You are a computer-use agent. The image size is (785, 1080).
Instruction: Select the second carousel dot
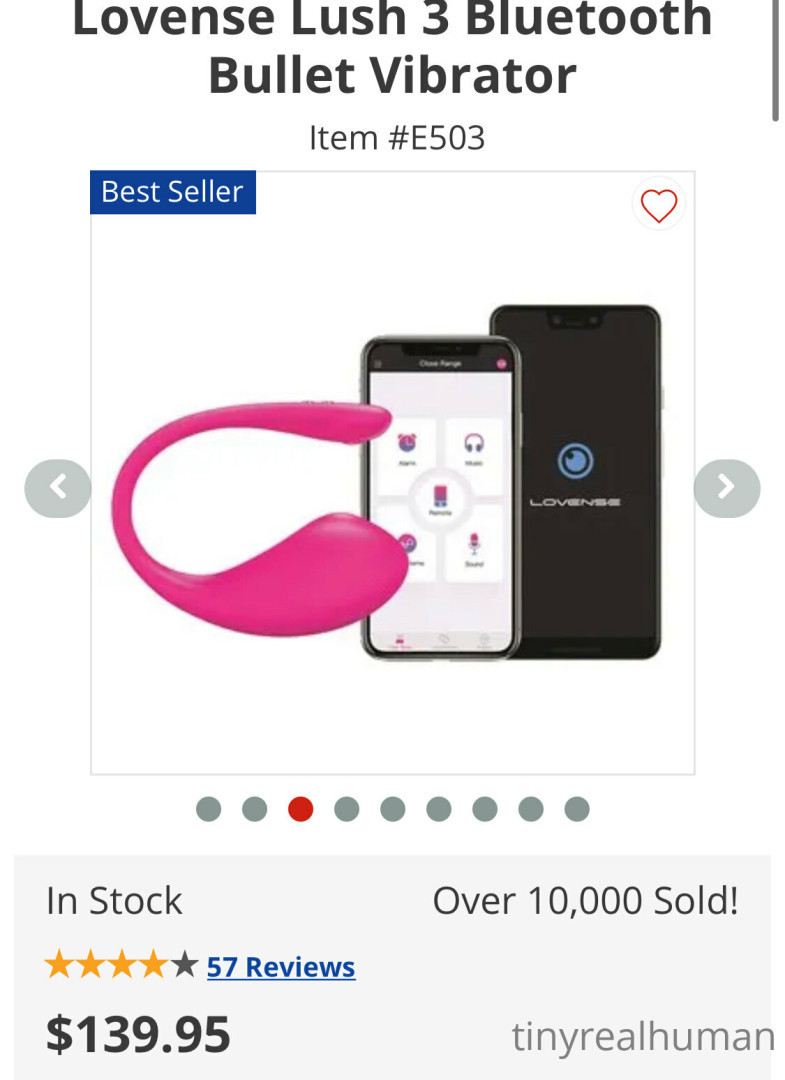point(255,809)
